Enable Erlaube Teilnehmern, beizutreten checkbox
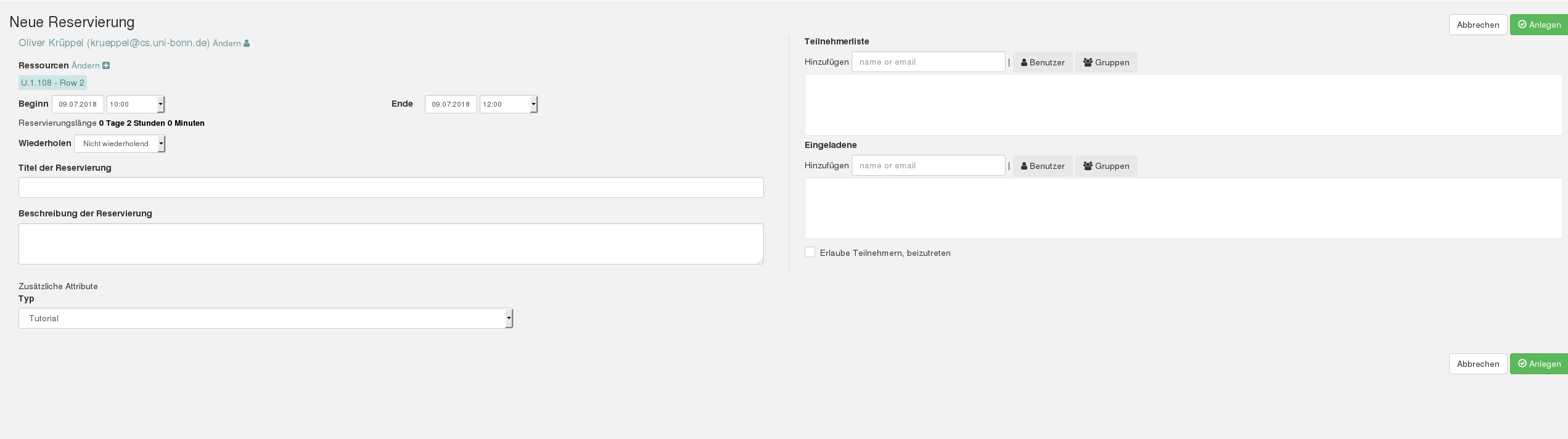The height and width of the screenshot is (439, 1568). [810, 252]
